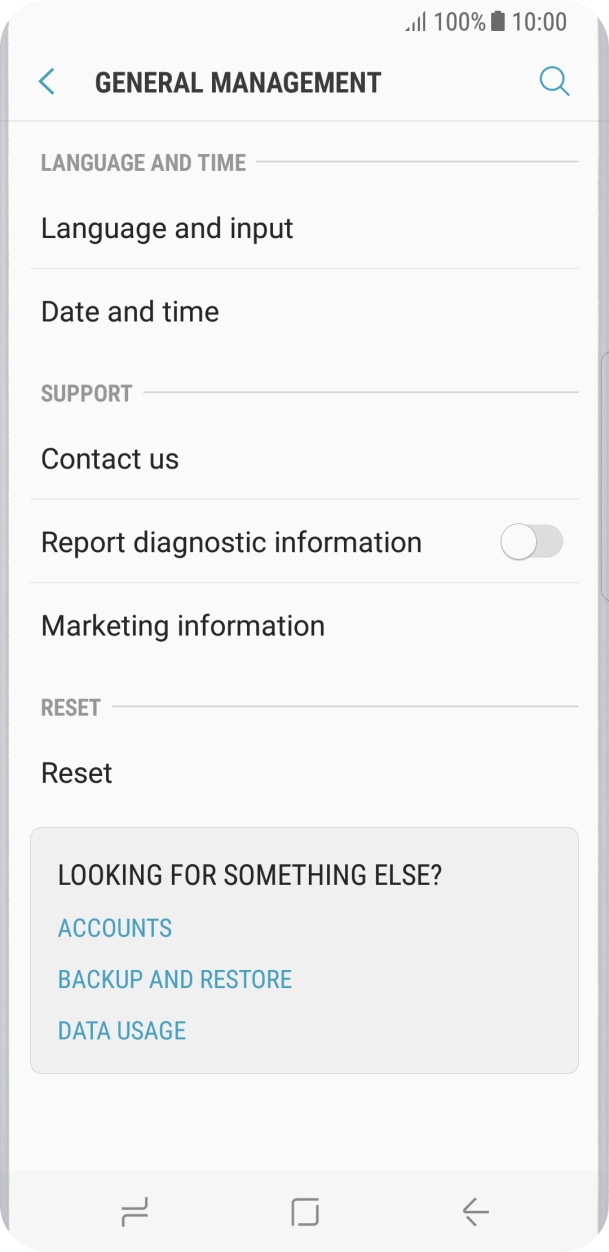609x1252 pixels.
Task: Open Marketing information
Action: [x=183, y=626]
